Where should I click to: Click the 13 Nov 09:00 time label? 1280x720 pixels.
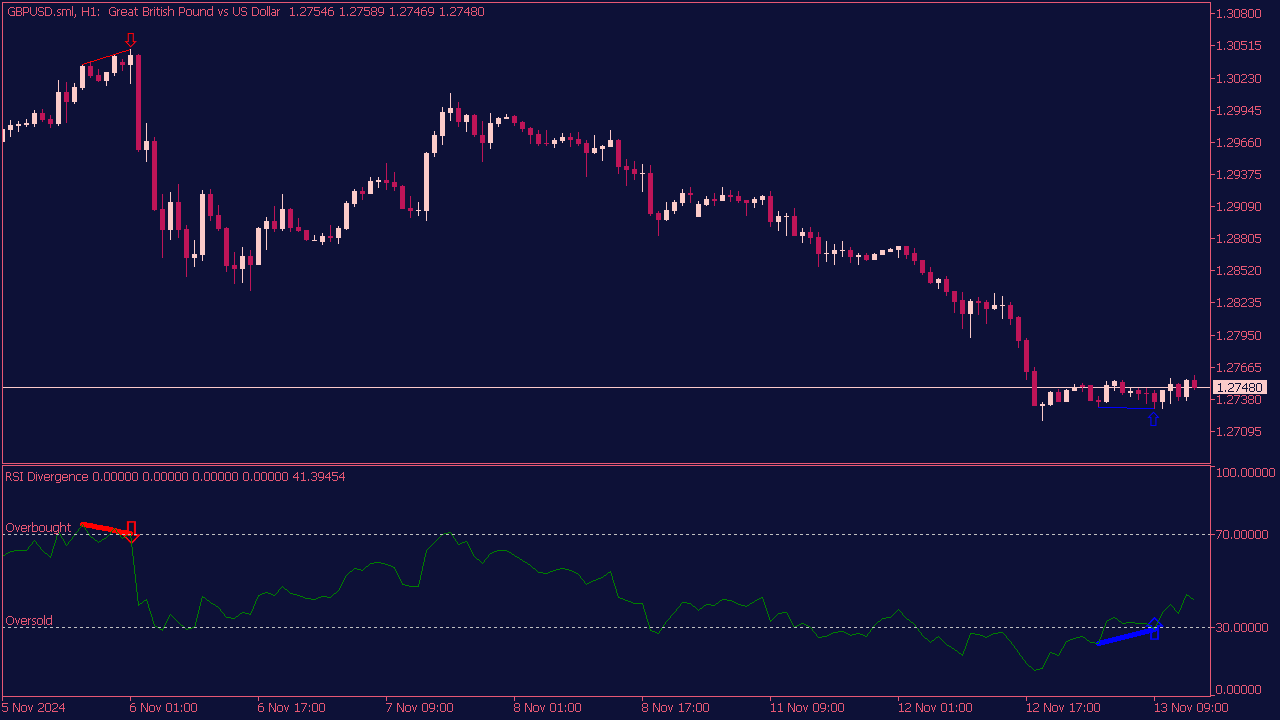1191,708
